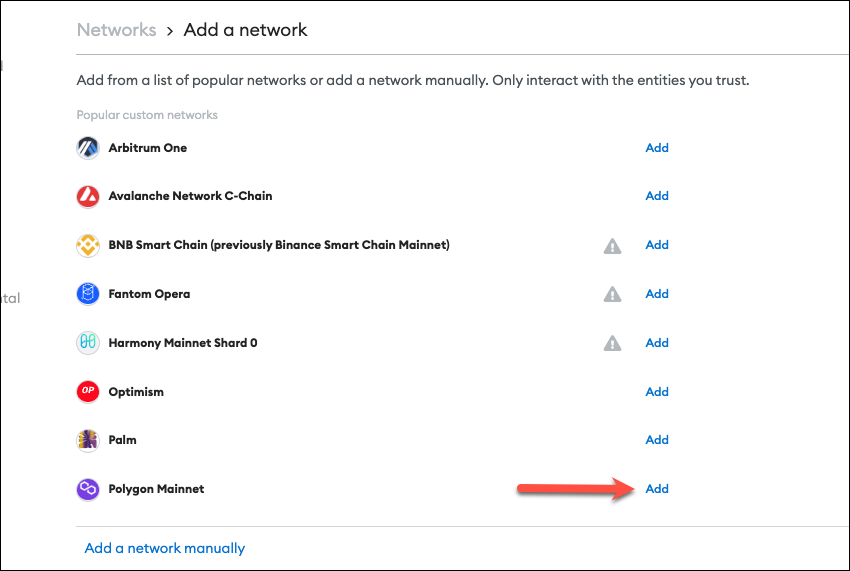Click the Palm network logo

point(88,440)
